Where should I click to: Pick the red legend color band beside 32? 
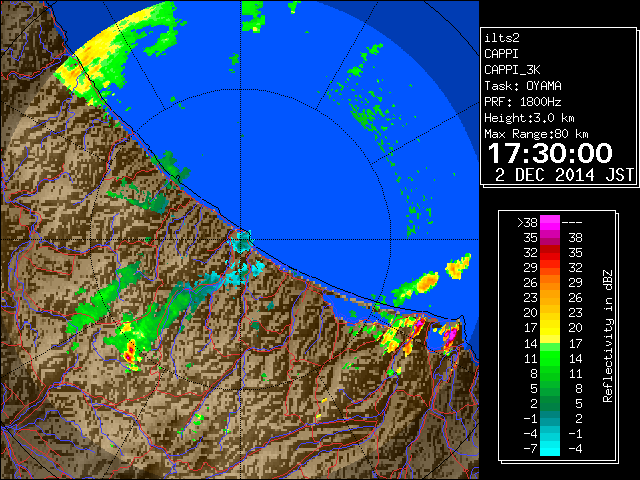[x=550, y=253]
